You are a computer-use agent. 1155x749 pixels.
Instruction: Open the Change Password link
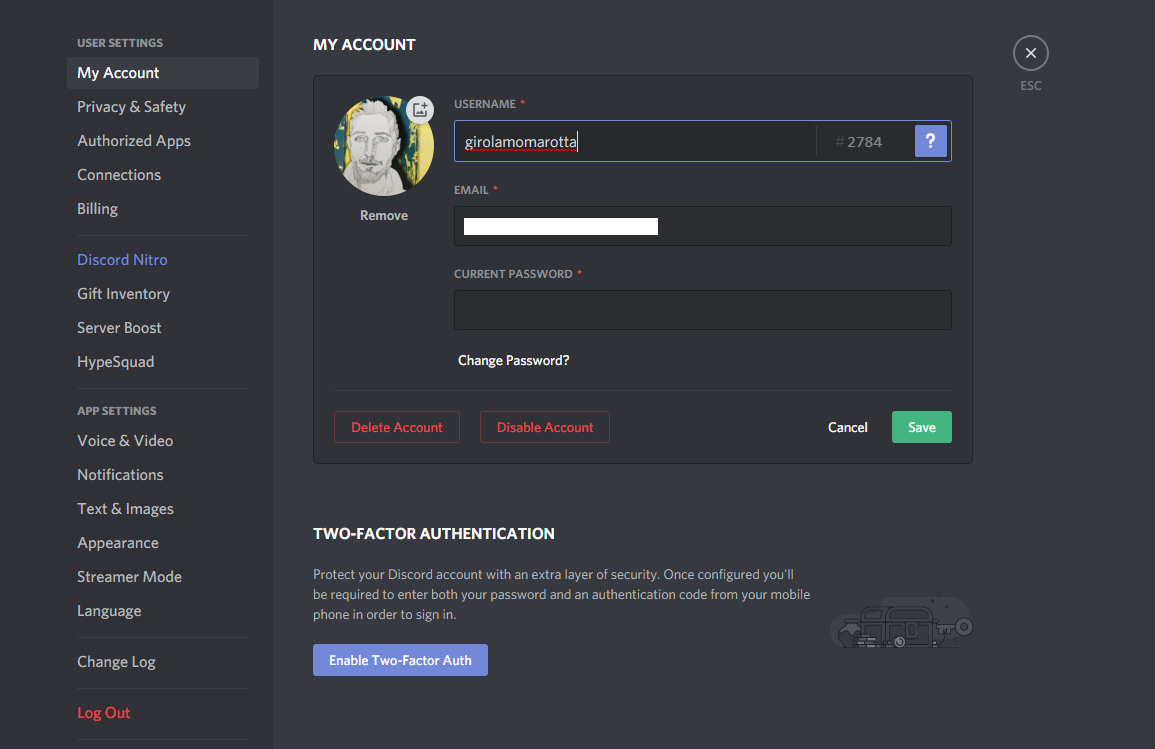(x=513, y=360)
